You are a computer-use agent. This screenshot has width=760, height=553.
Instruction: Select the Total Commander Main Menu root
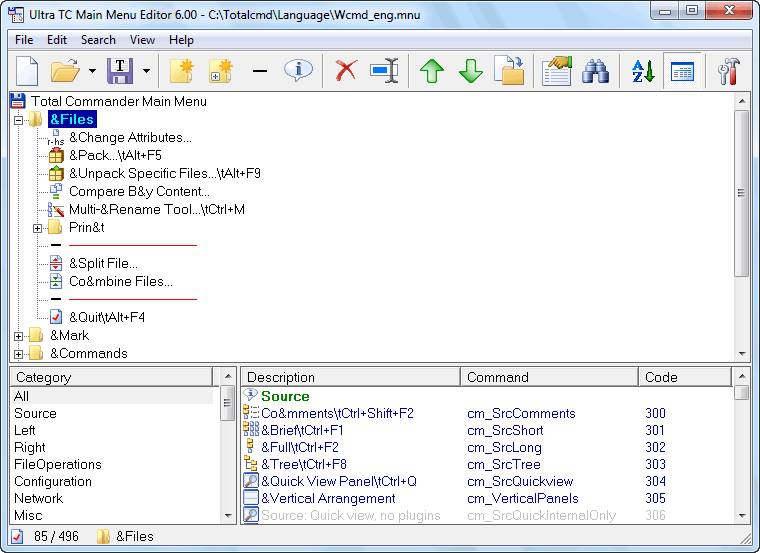tap(119, 101)
